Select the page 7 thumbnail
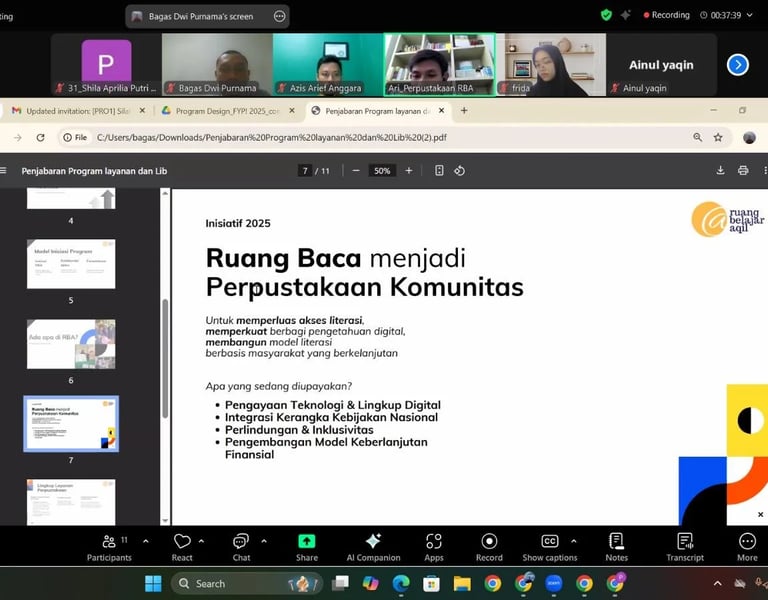Screen dimensions: 768x600 point(71,424)
